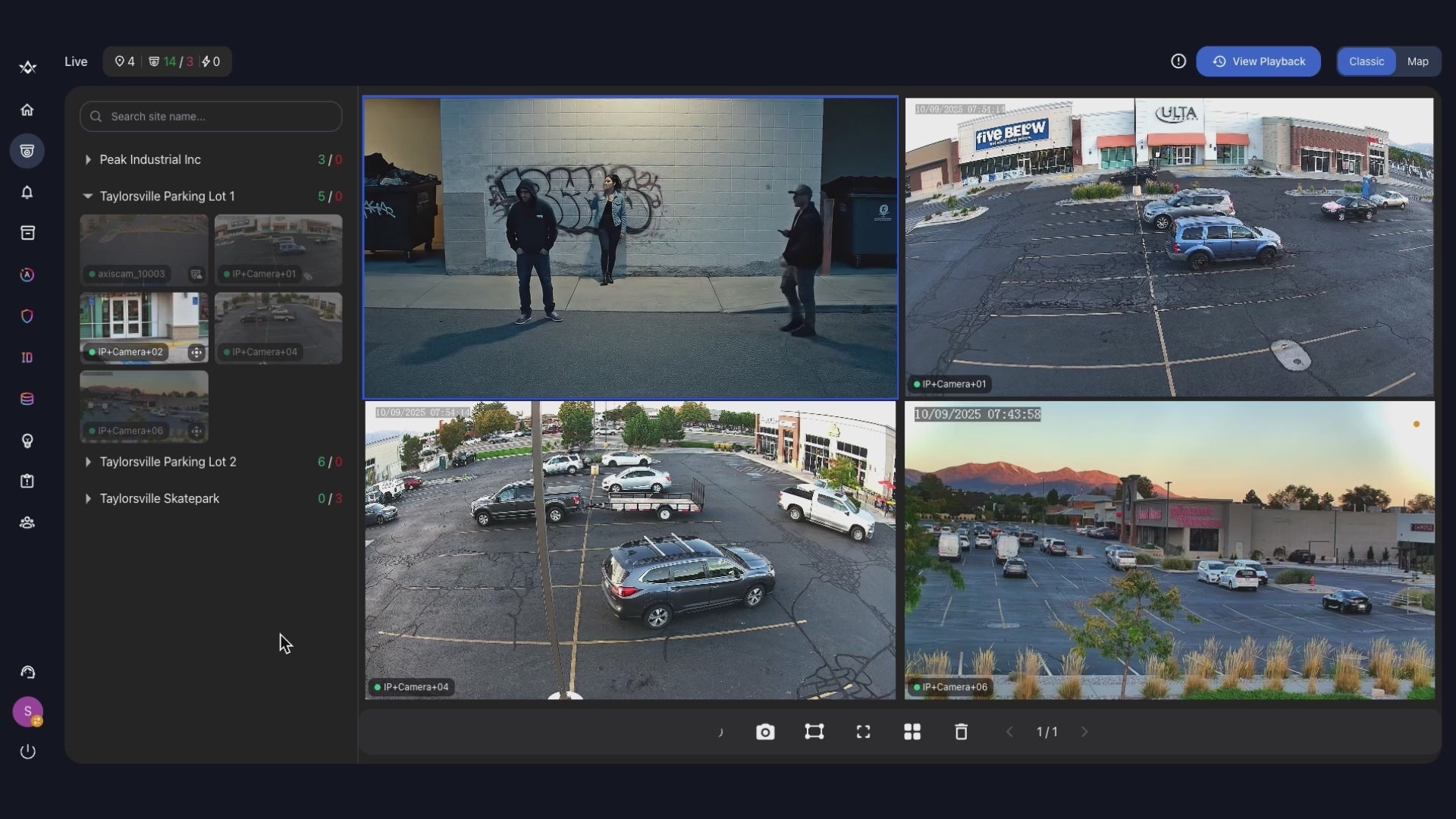Click the View Playback button

[1258, 61]
